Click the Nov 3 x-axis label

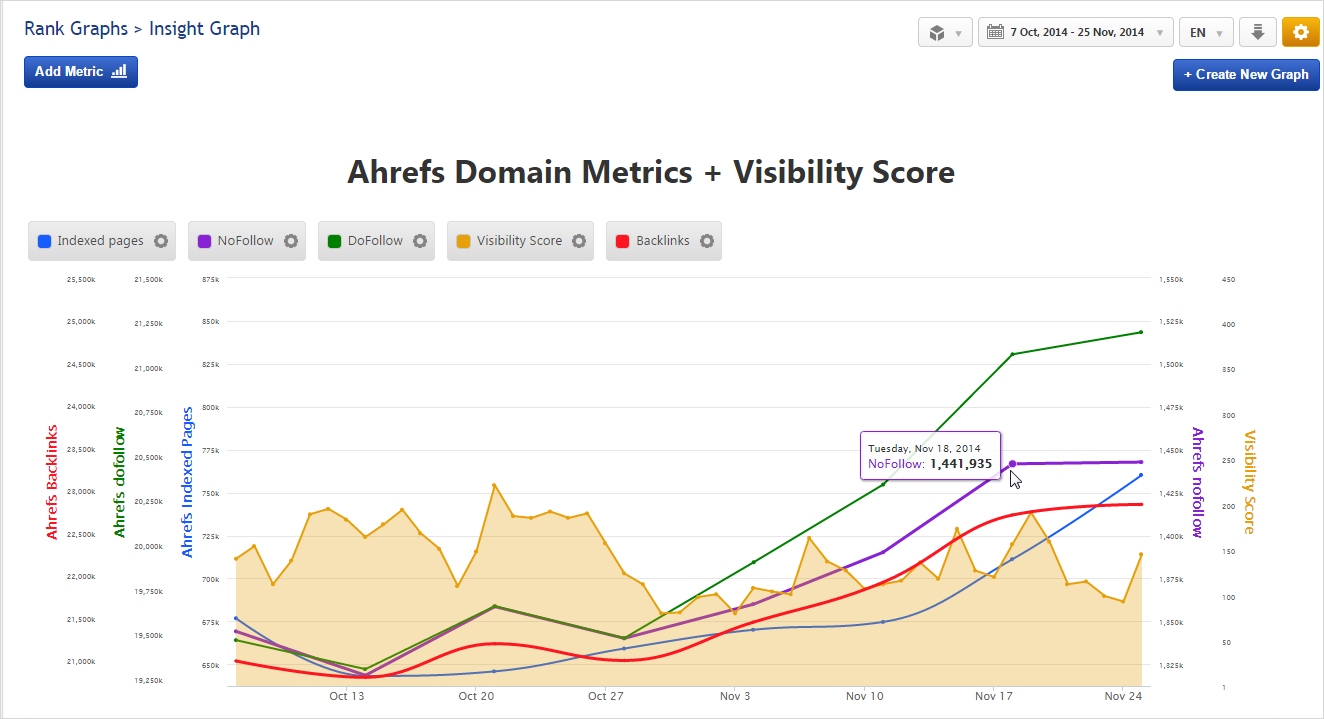tap(735, 696)
